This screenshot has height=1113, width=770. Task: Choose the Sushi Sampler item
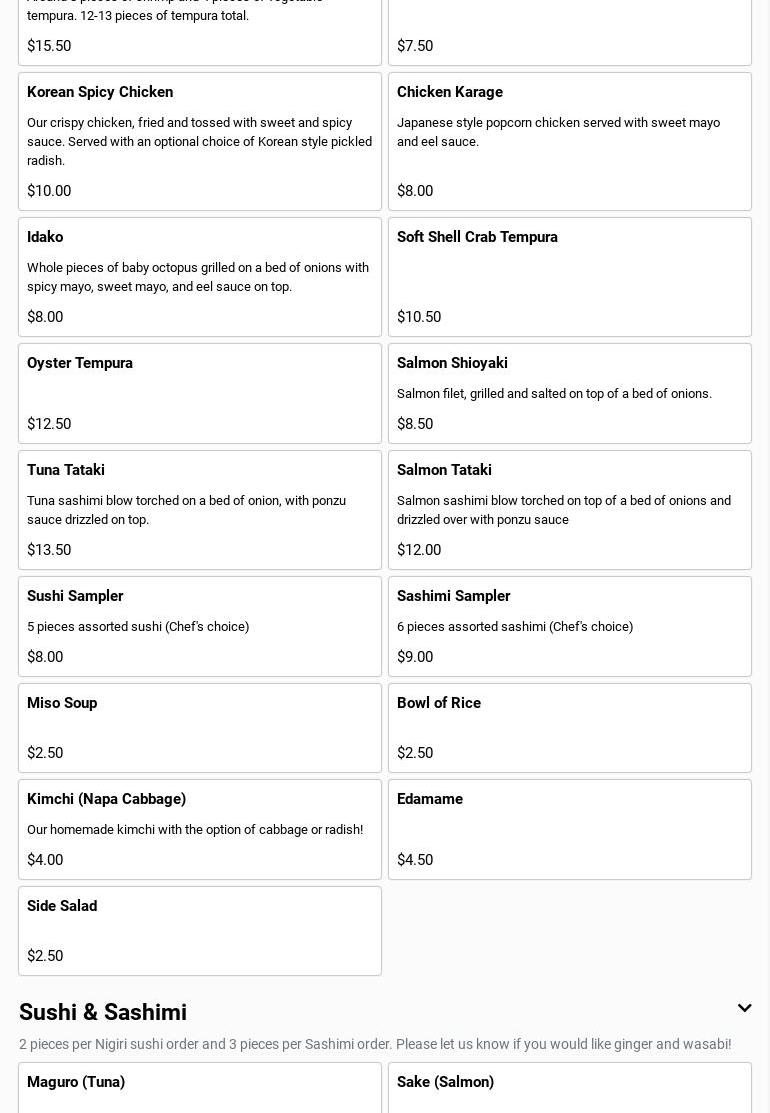point(200,626)
